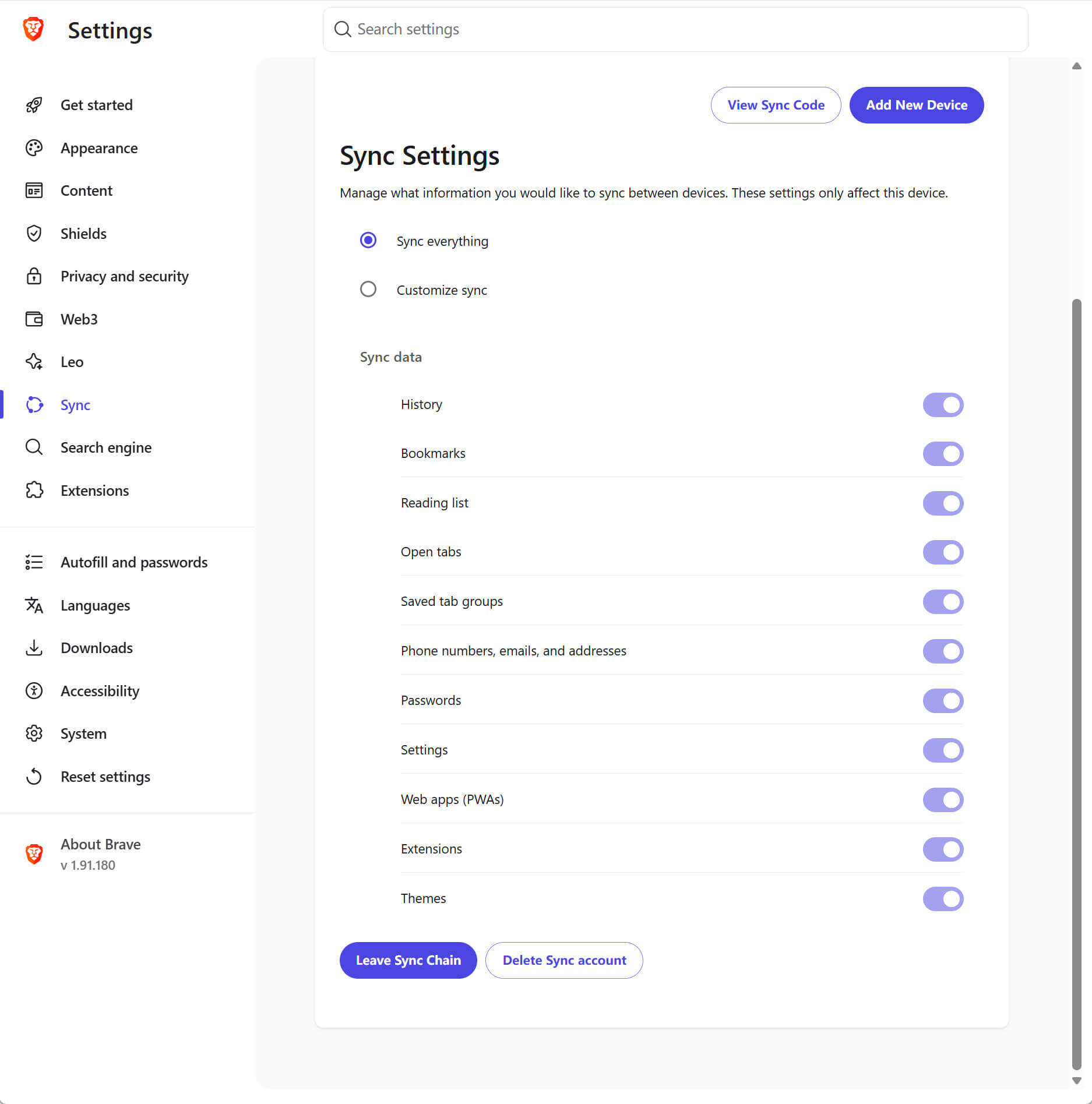Screen dimensions: 1092x1104
Task: Click the magnifier icon for Search engine
Action: 34,447
